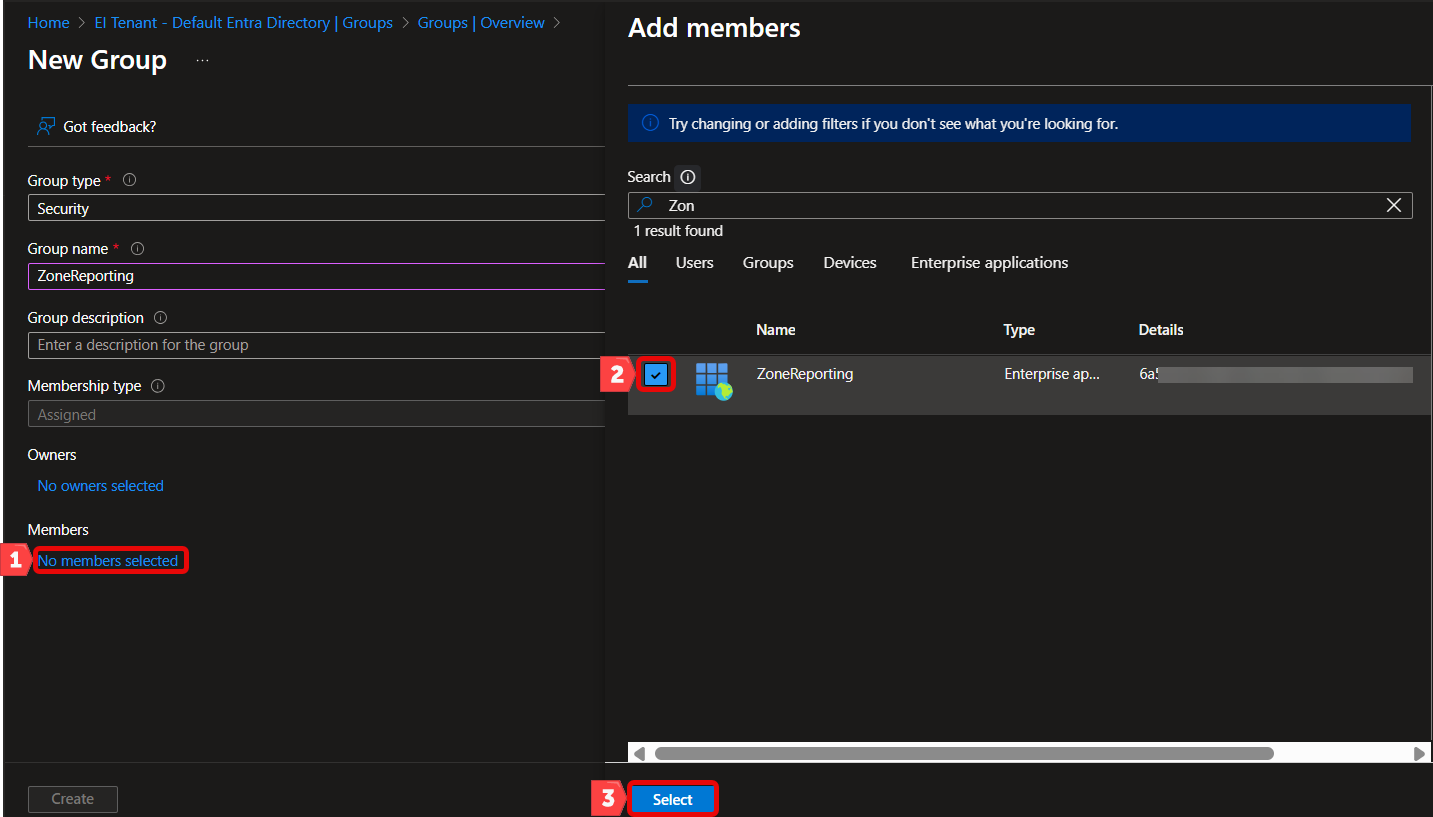Open the ellipsis menu beside New Group

coord(203,61)
